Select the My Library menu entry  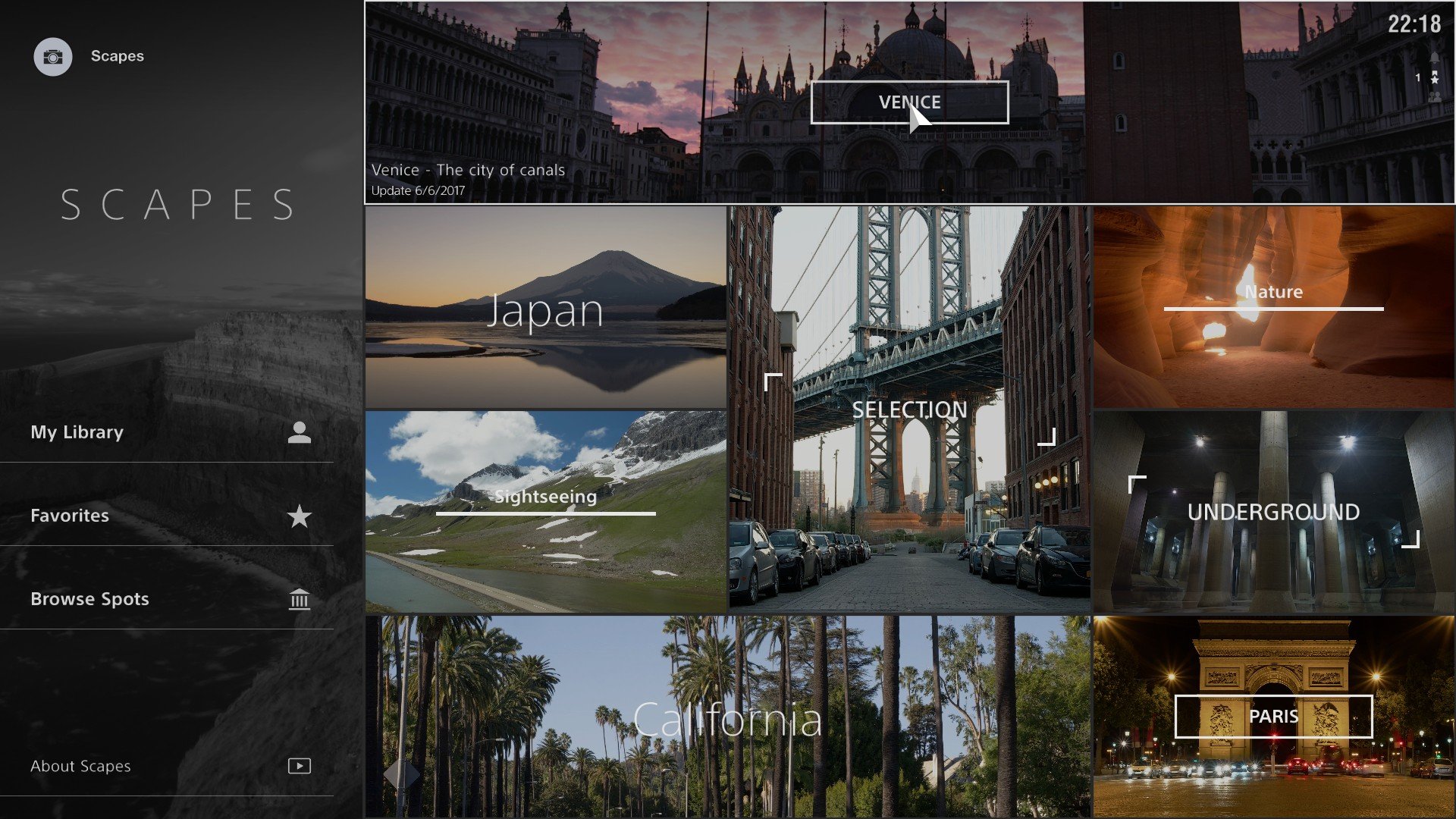(76, 432)
